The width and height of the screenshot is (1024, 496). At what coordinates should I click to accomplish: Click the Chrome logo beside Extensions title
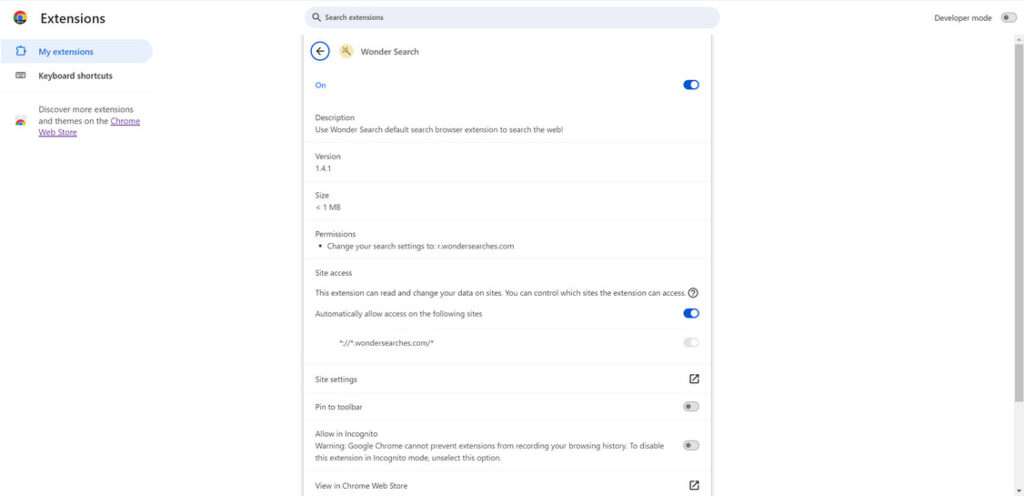20,18
